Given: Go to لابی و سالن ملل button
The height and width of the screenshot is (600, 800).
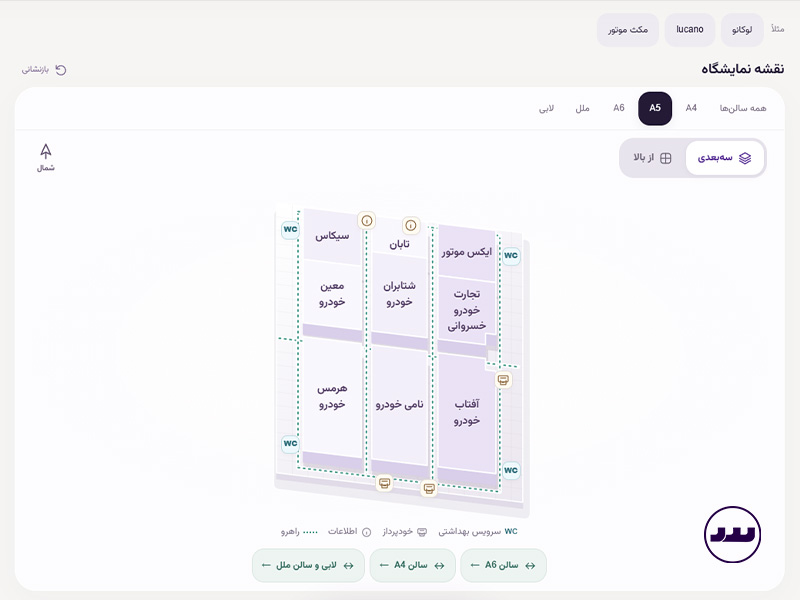Looking at the screenshot, I should pos(308,565).
